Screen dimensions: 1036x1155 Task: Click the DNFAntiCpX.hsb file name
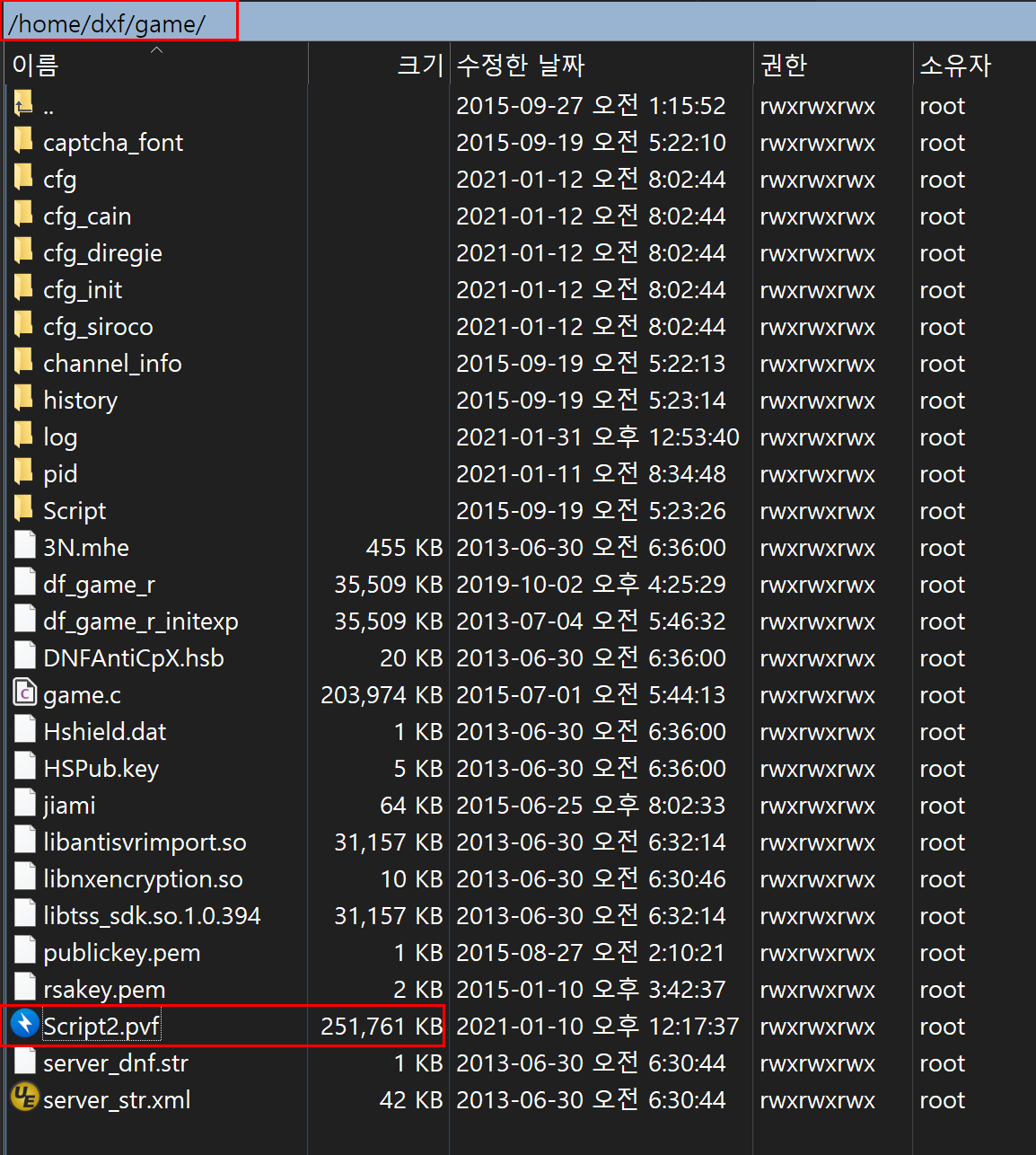134,658
